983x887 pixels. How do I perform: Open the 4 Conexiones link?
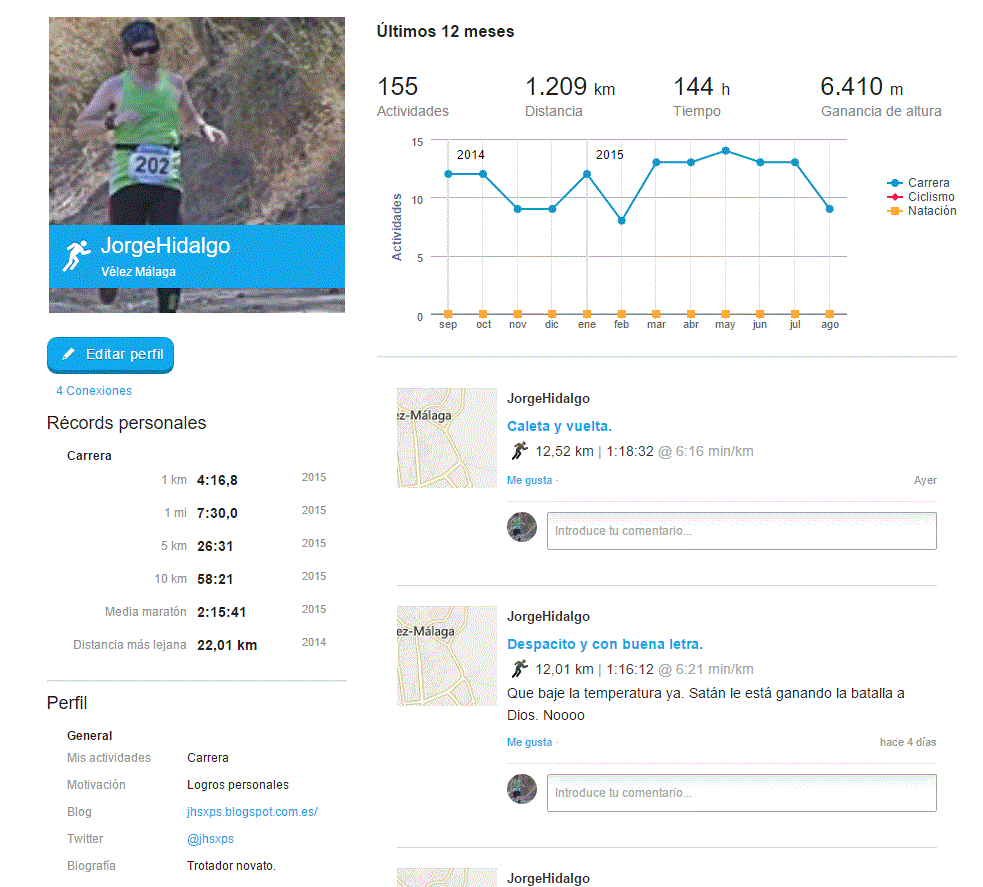tap(94, 391)
